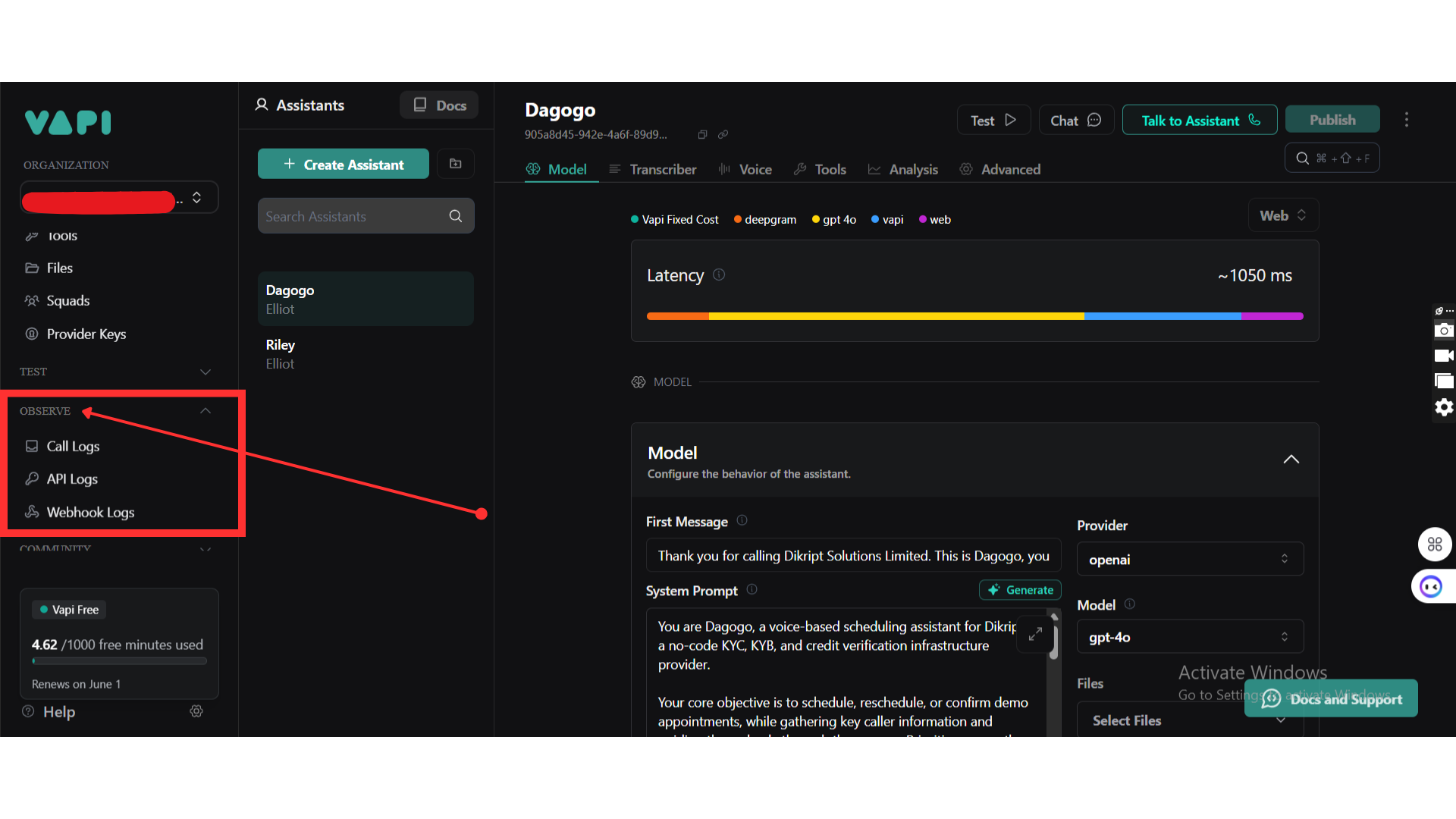The image size is (1456, 819).
Task: Copy the assistant ID icon
Action: pos(702,135)
